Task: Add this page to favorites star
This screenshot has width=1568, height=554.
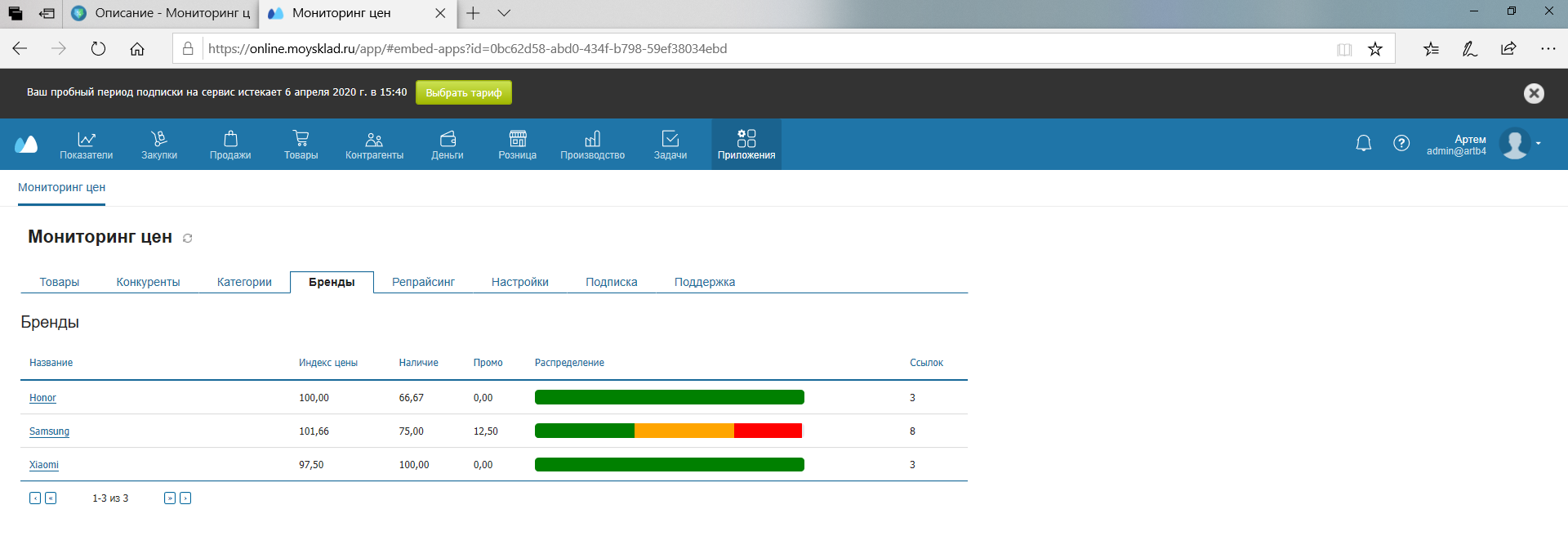Action: click(x=1375, y=49)
